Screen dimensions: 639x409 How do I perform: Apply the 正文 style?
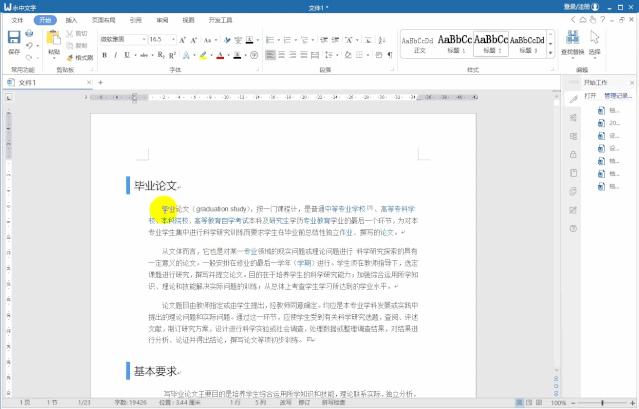pyautogui.click(x=418, y=44)
